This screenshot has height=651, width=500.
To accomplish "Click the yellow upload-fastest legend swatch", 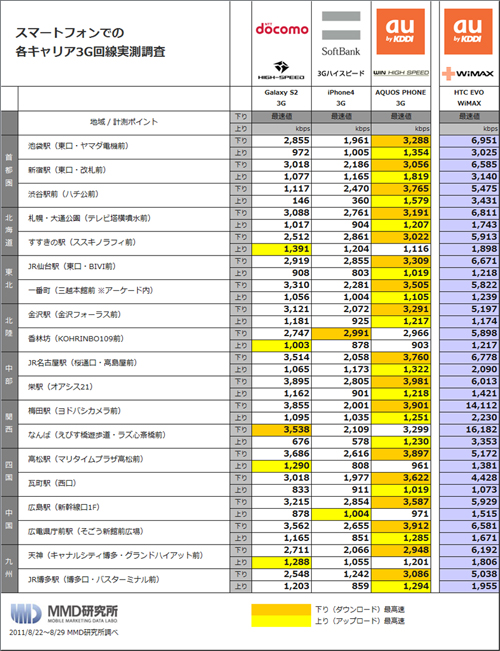I will point(281,621).
